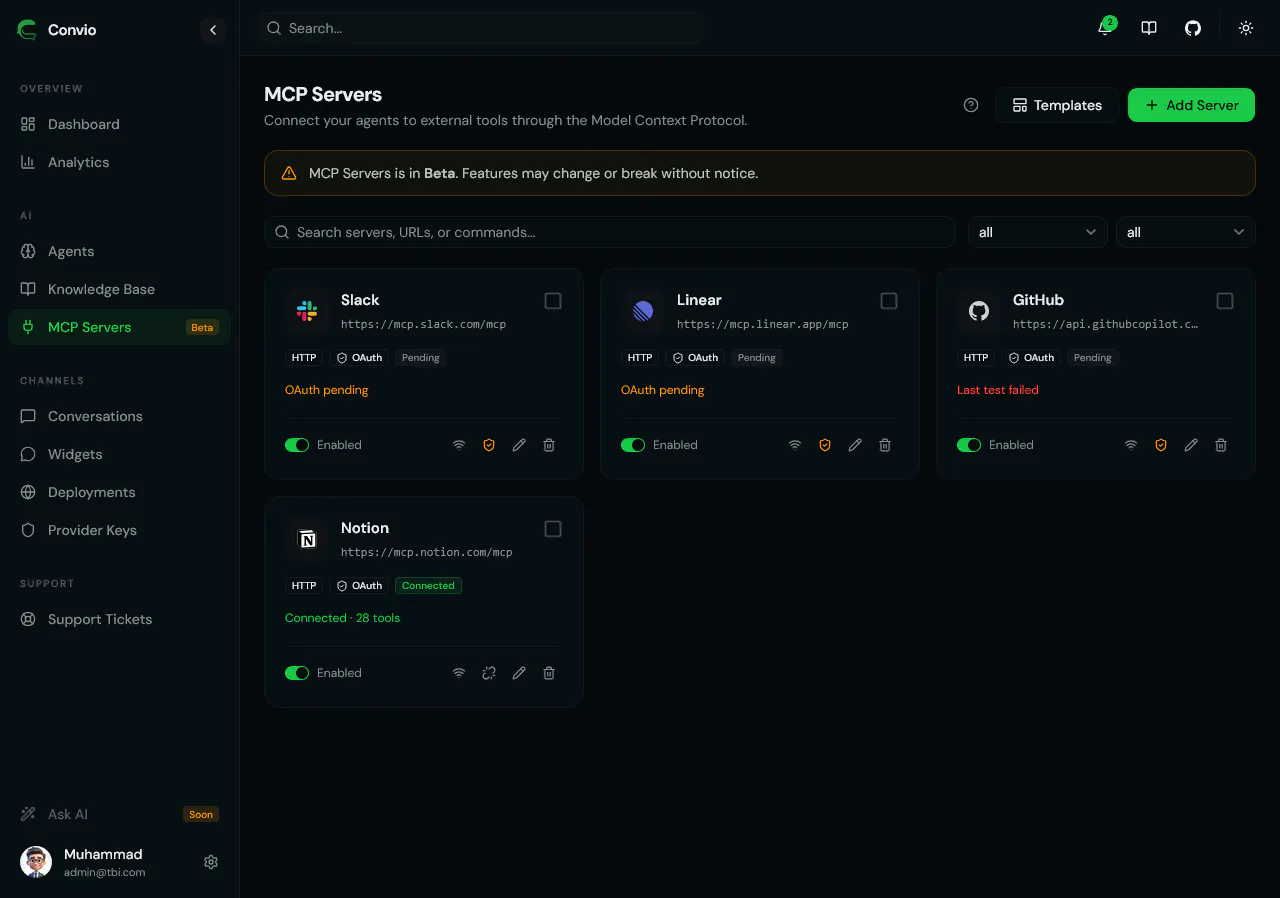Image resolution: width=1280 pixels, height=898 pixels.
Task: Open the GitHub icon in top bar
Action: point(1193,28)
